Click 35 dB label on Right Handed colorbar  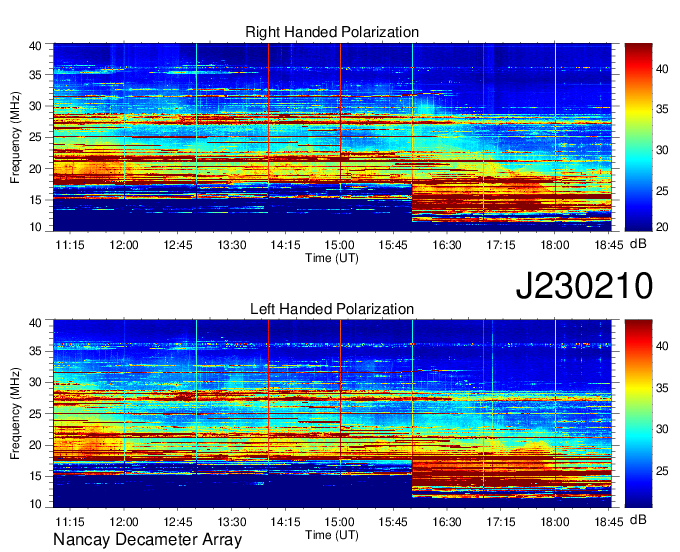(x=662, y=109)
